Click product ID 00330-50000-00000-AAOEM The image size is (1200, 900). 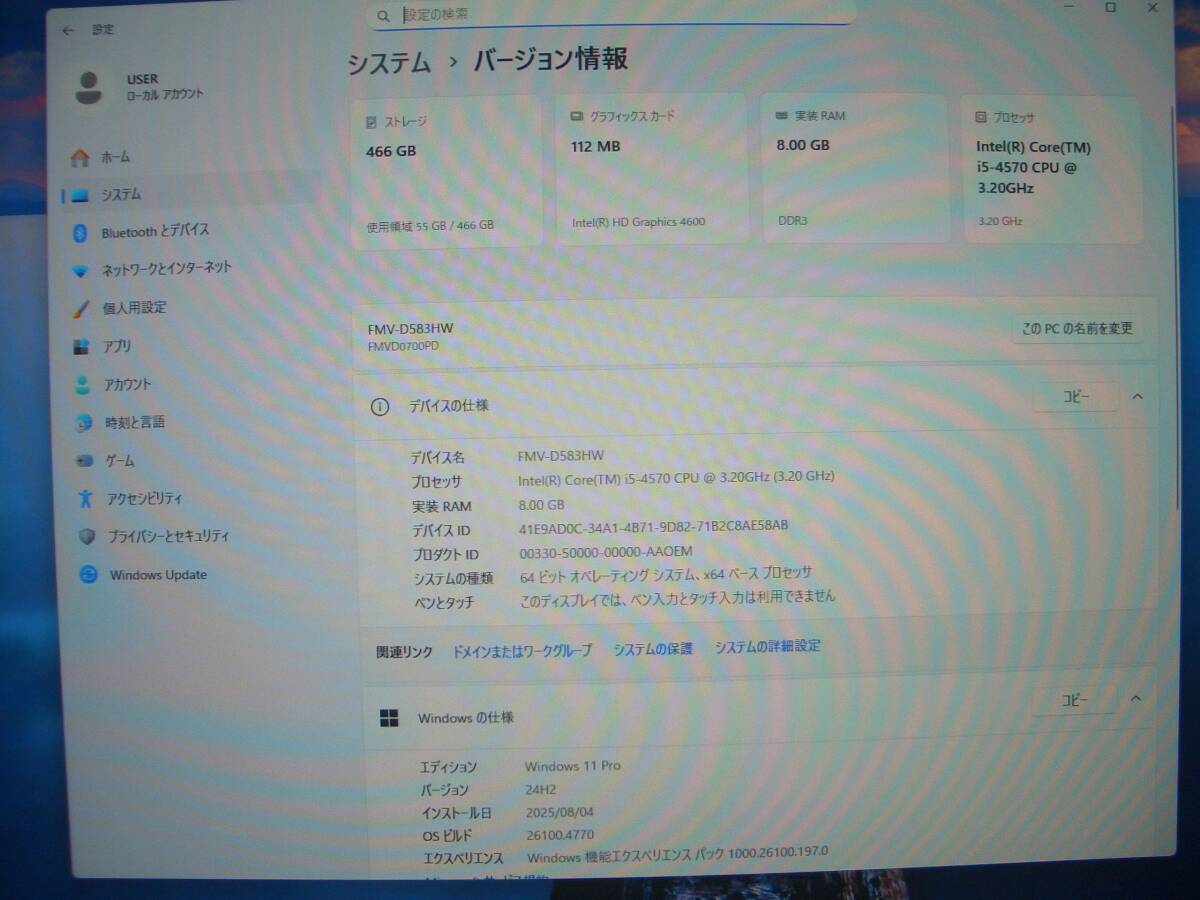pyautogui.click(x=606, y=551)
